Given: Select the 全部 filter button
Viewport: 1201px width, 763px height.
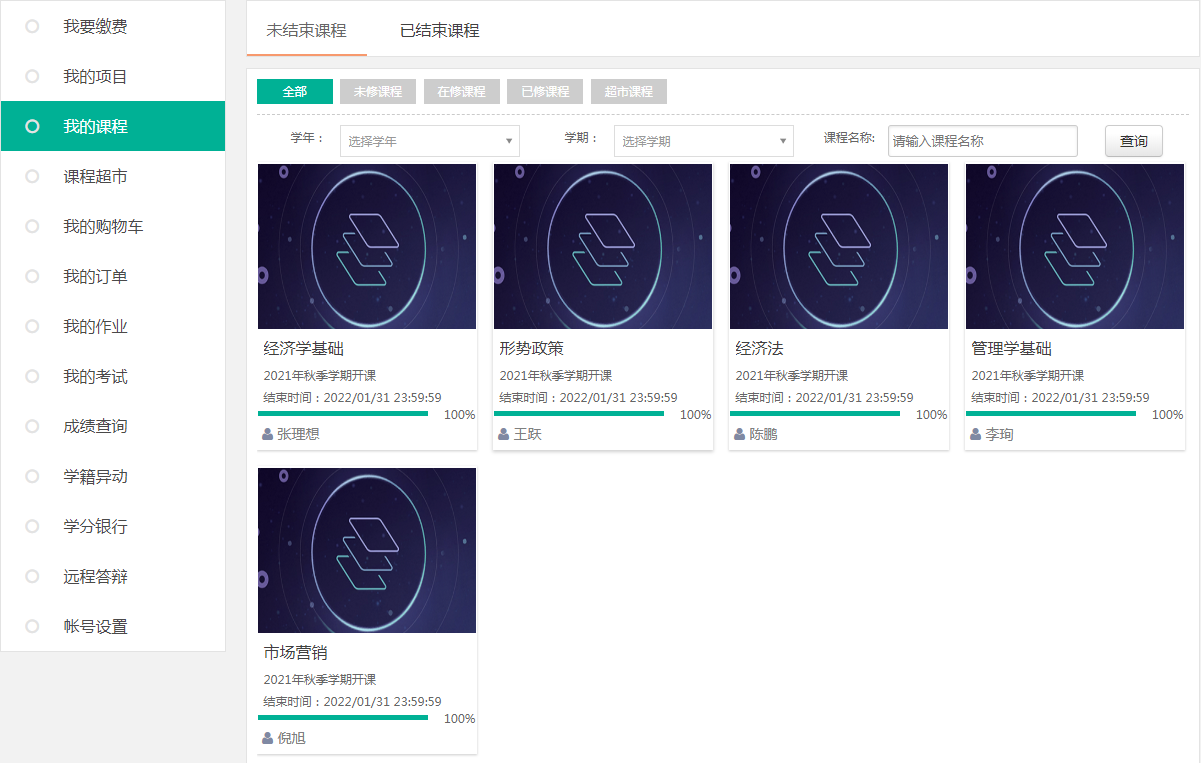Looking at the screenshot, I should (x=295, y=91).
